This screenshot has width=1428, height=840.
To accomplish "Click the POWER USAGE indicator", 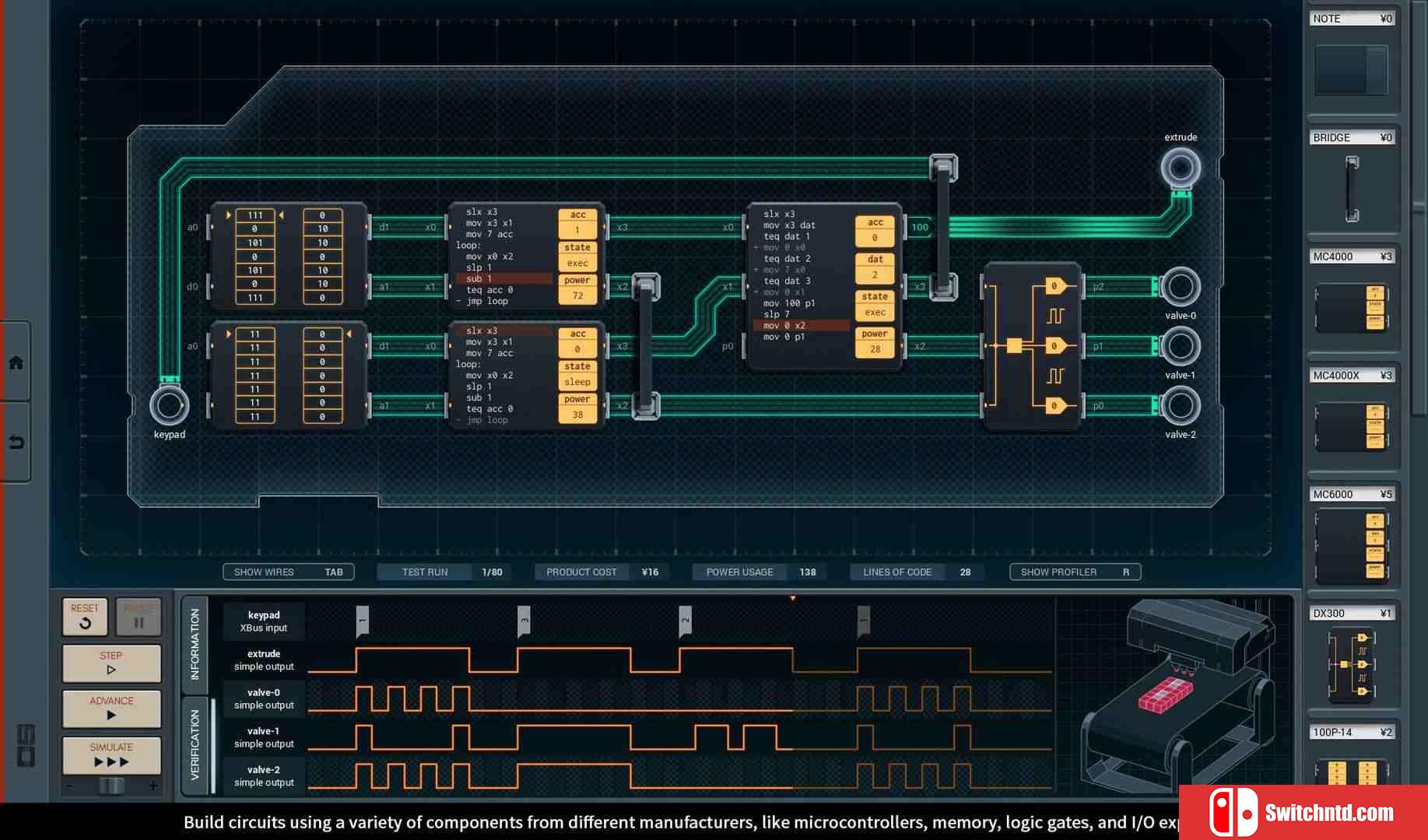I will click(759, 572).
